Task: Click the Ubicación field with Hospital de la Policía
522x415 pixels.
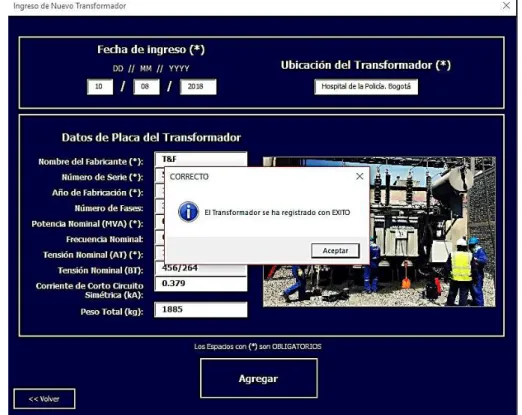Action: point(366,87)
